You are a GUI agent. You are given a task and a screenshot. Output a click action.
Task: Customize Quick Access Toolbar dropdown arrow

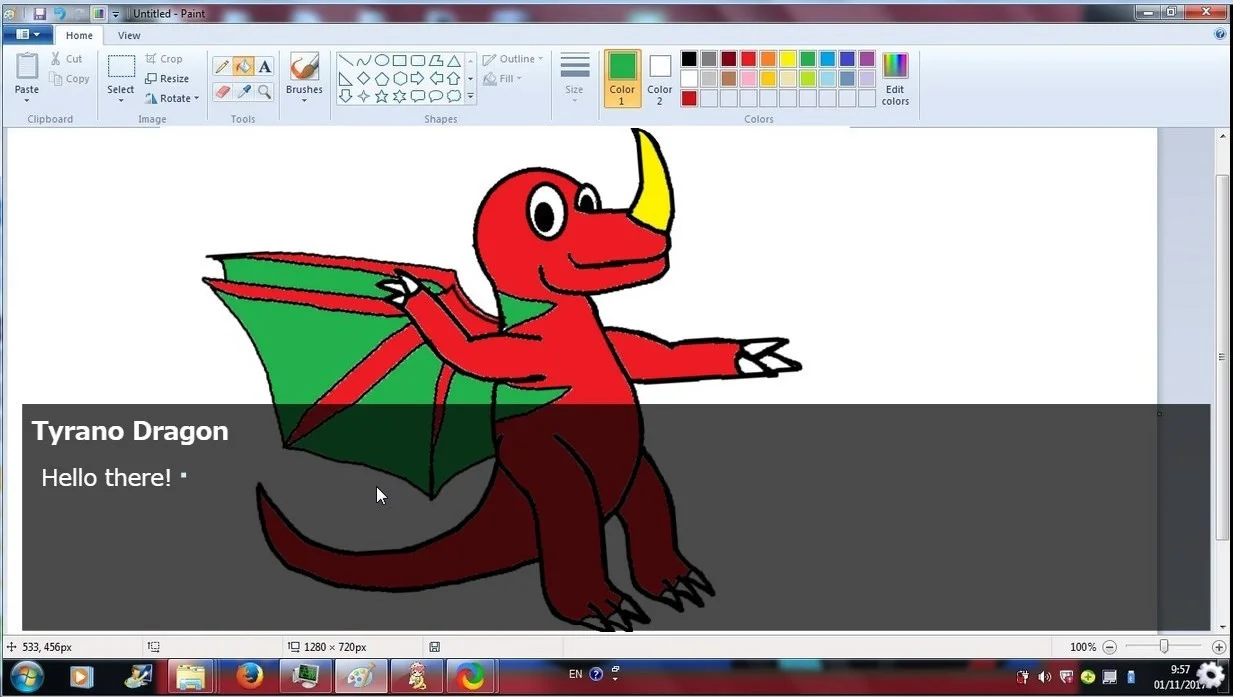[116, 14]
